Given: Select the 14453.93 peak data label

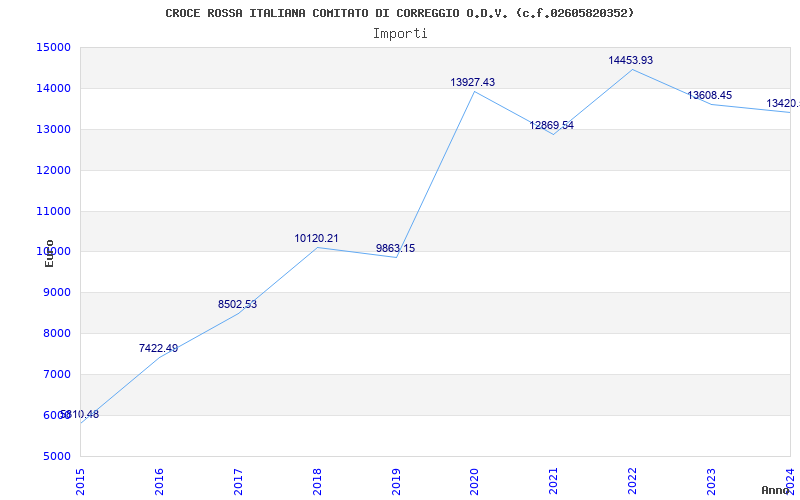Looking at the screenshot, I should pyautogui.click(x=631, y=60).
